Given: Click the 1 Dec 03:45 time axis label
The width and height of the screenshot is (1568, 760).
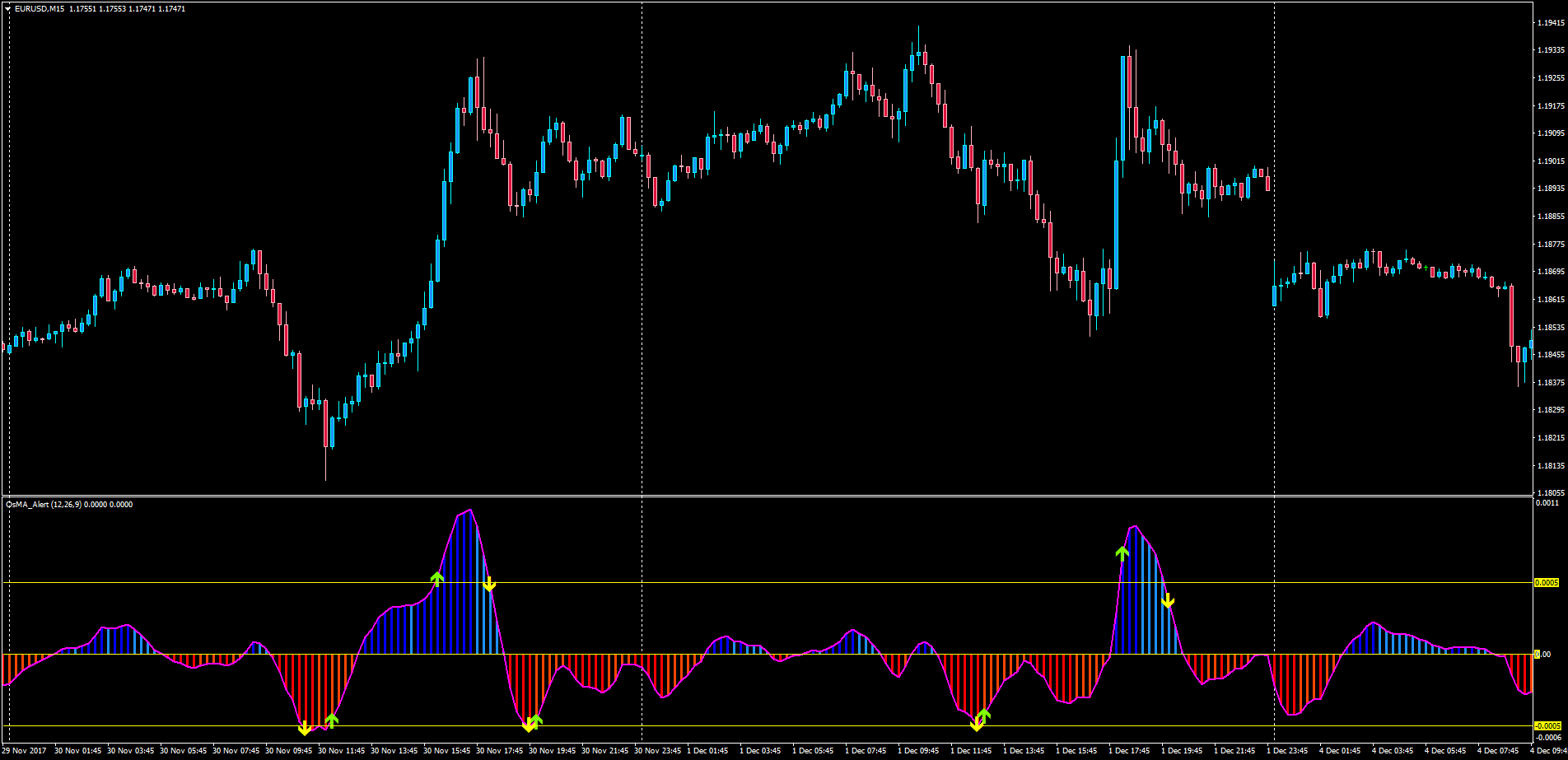Looking at the screenshot, I should tap(760, 751).
